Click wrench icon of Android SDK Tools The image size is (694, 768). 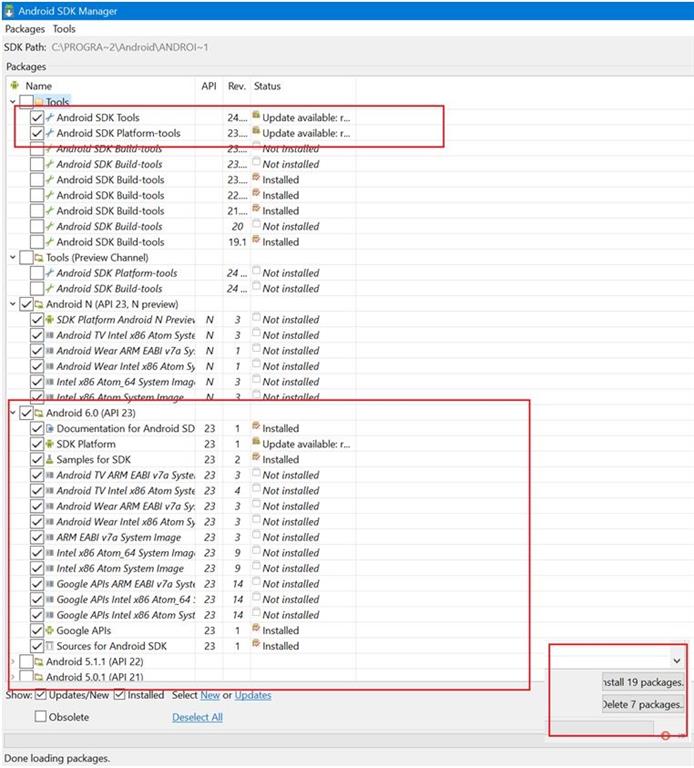click(x=49, y=117)
